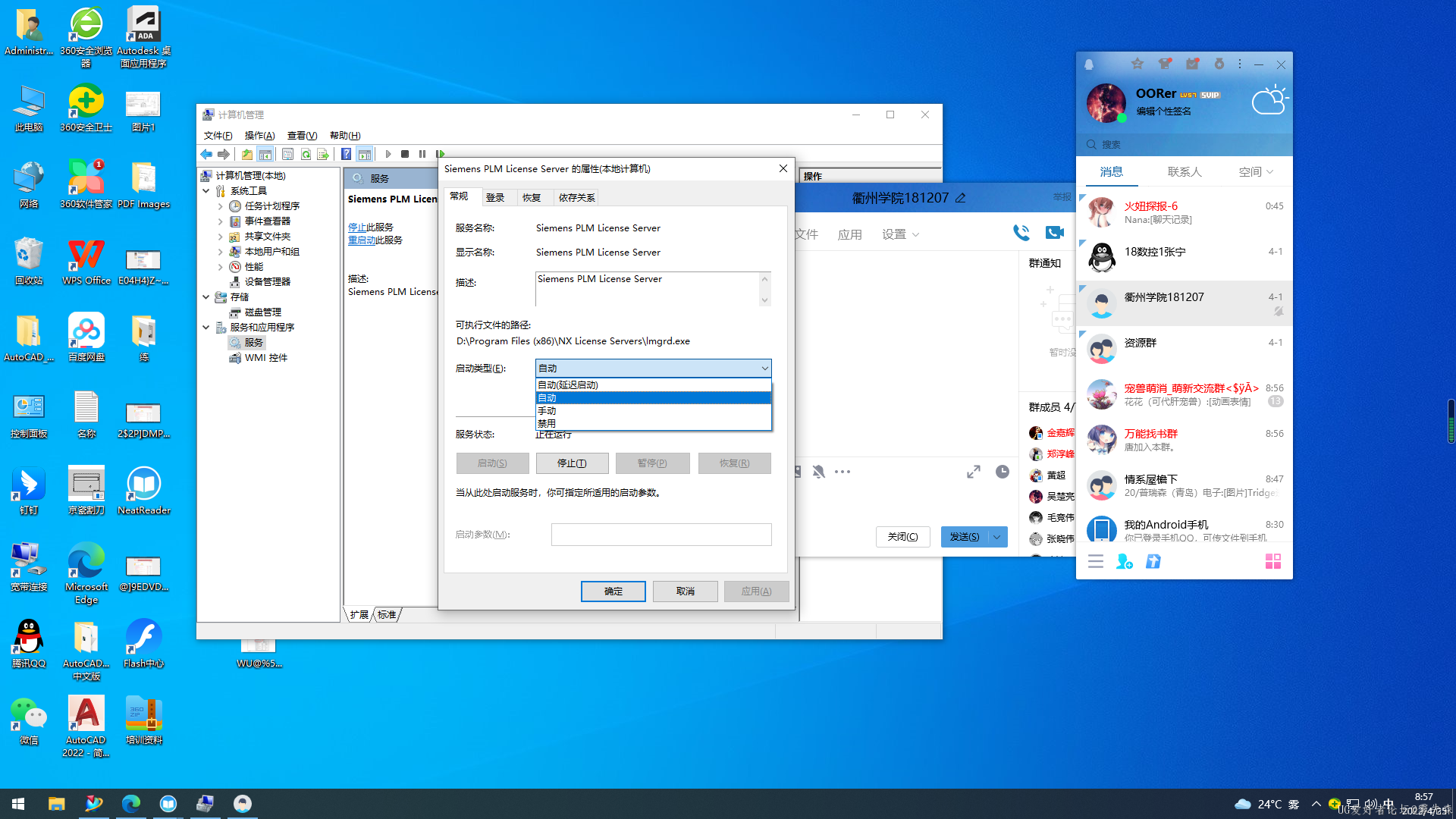Switch to the 登录 tab
Viewport: 1456px width, 819px height.
click(x=495, y=197)
